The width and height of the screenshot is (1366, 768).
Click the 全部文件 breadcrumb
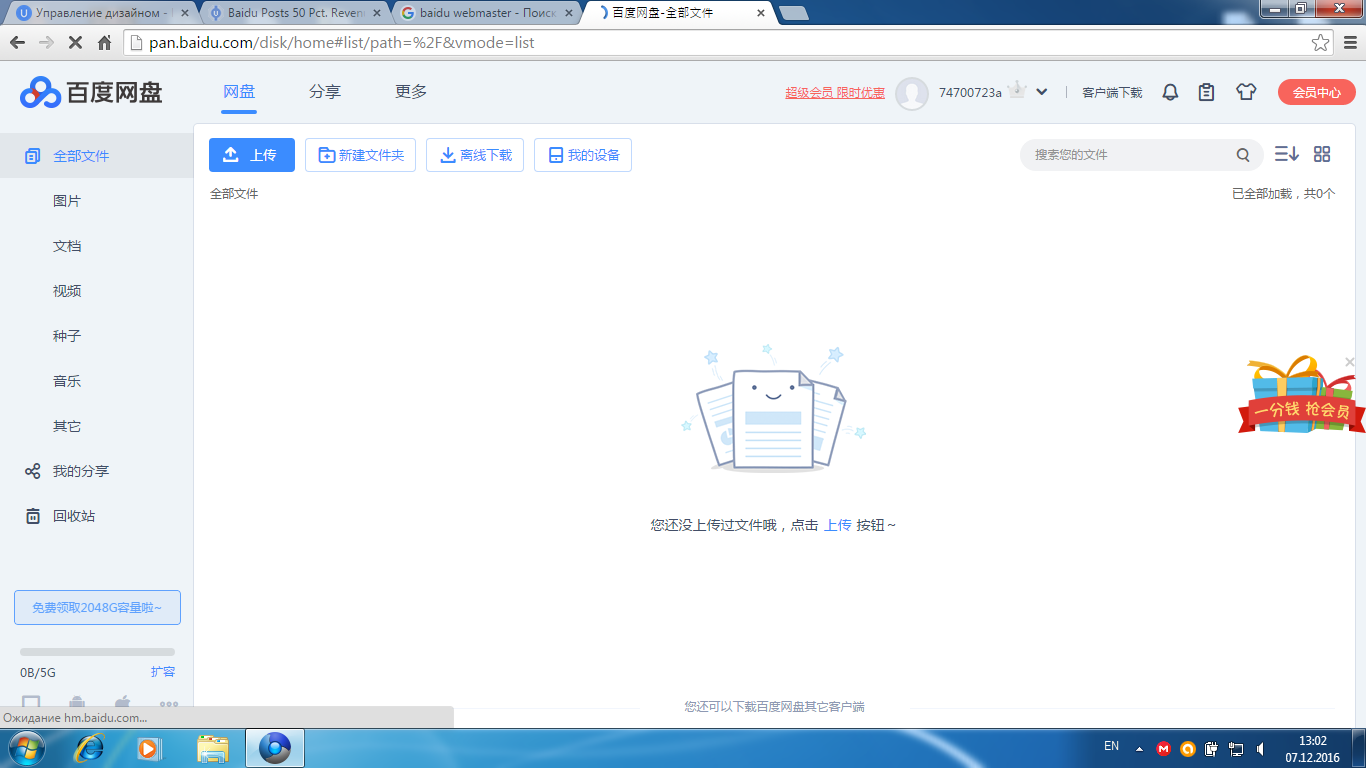[x=234, y=194]
